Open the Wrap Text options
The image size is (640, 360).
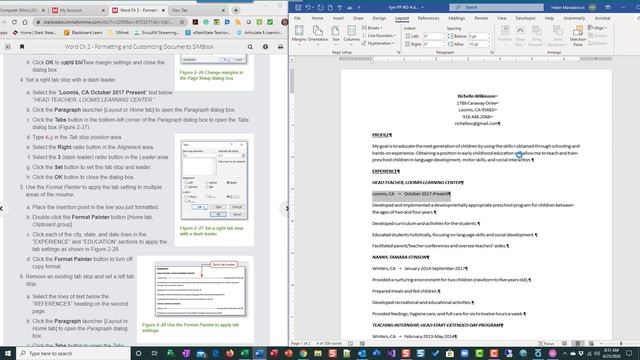point(520,36)
